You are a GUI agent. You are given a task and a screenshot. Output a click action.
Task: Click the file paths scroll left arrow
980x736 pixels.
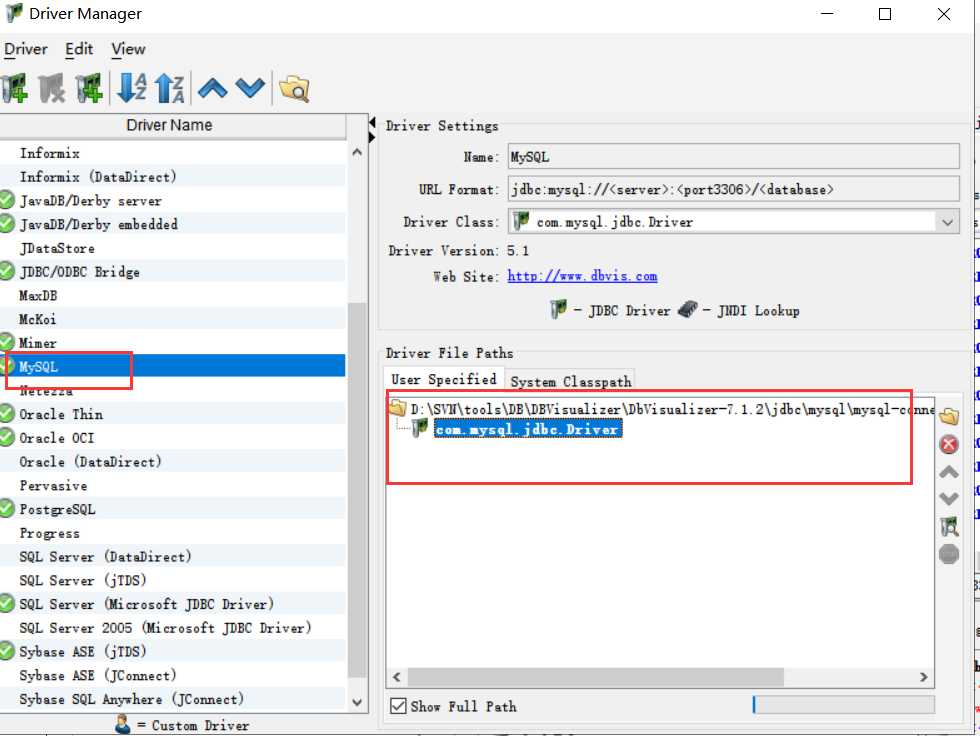click(397, 677)
